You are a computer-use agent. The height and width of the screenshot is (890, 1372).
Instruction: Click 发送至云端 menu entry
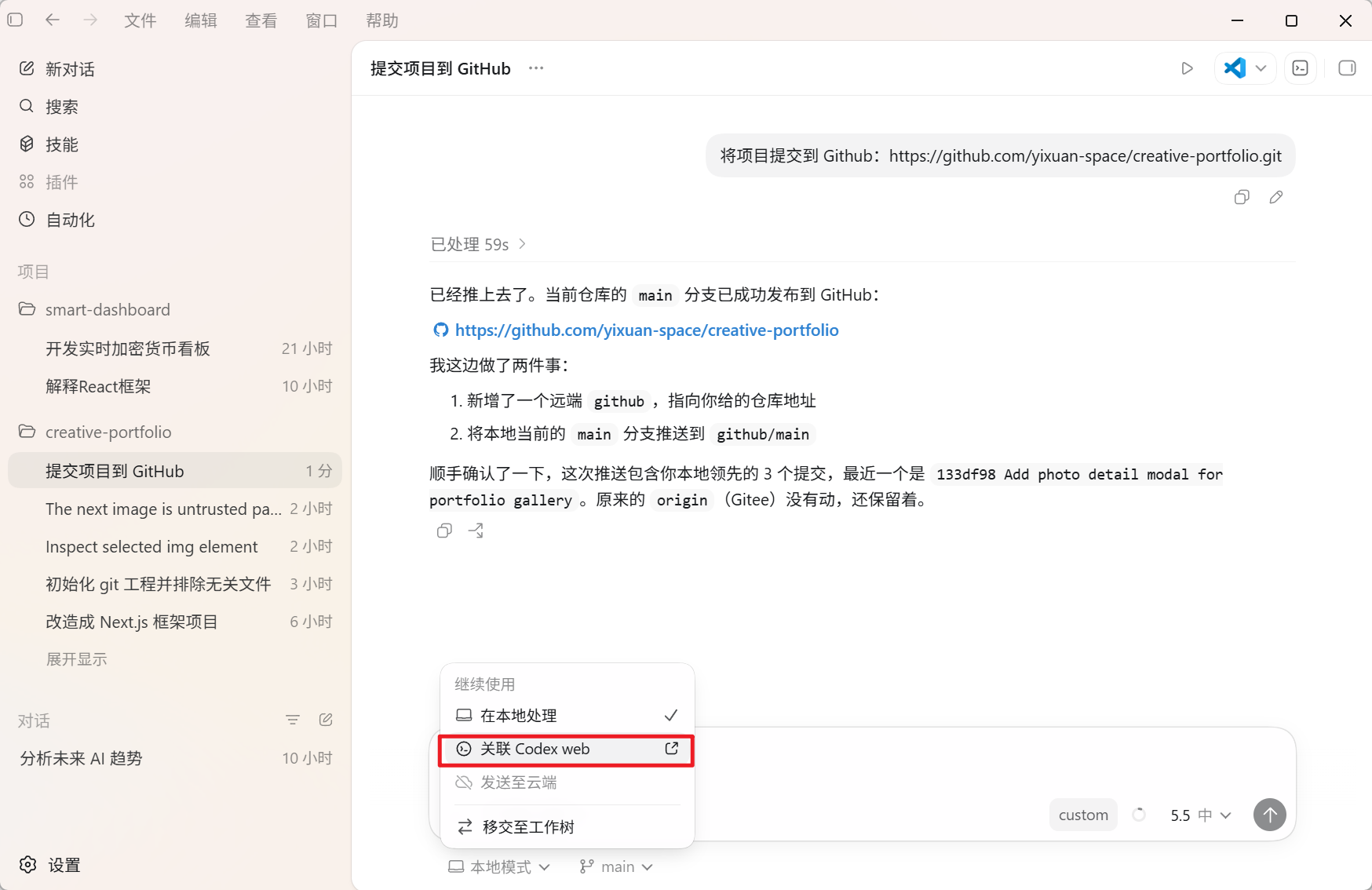[x=567, y=782]
